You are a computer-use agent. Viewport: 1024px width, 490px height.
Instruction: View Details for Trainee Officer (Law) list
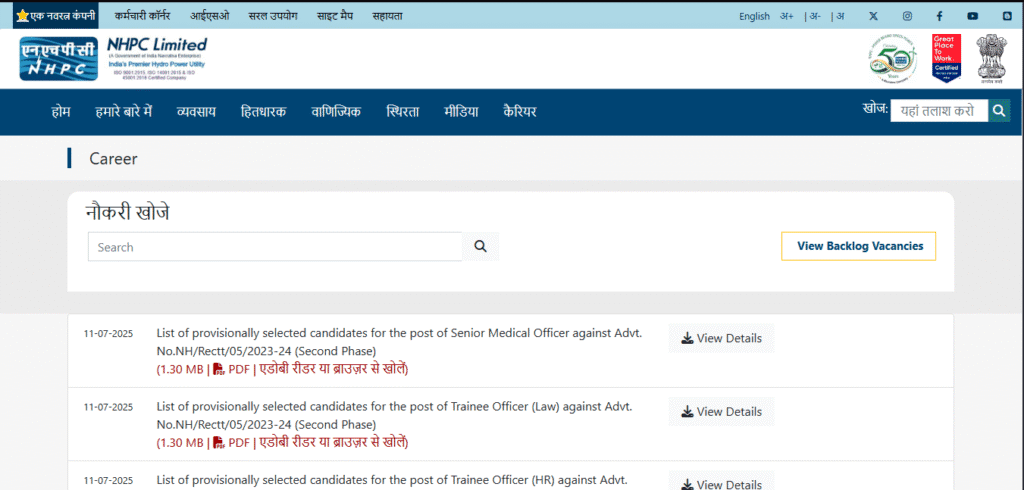coord(722,412)
